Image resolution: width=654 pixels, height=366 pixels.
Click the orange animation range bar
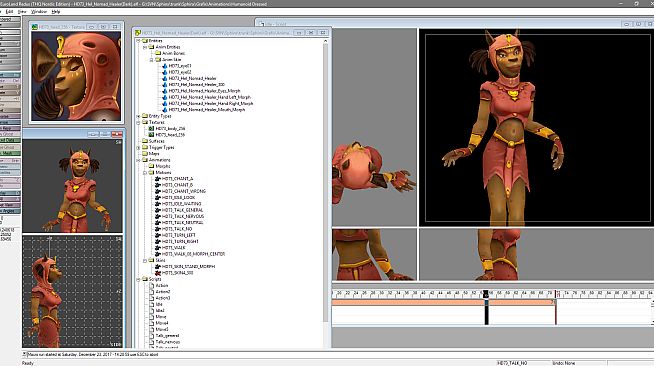coord(443,302)
